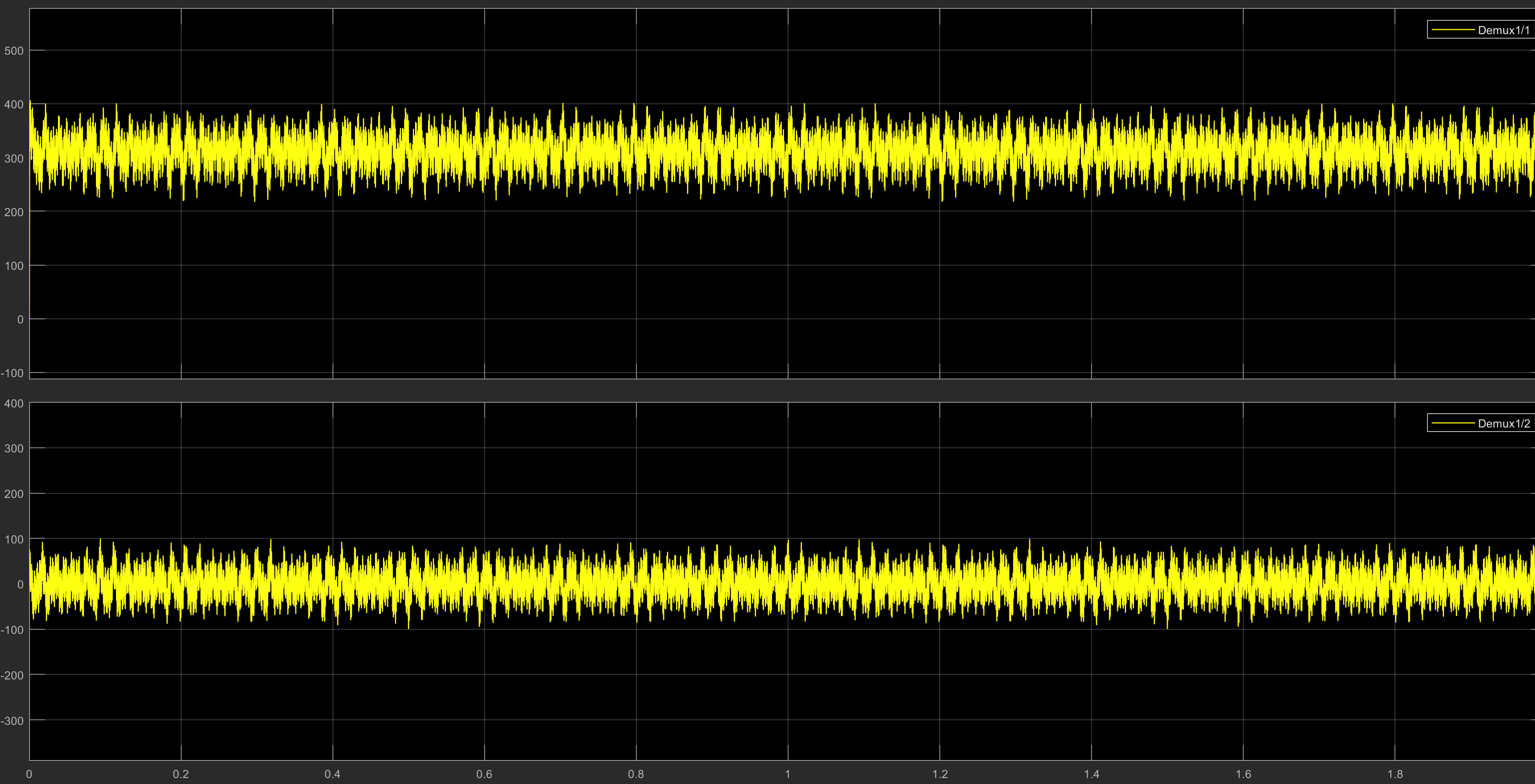
Task: Select the bottom plot's yellow signal waveform
Action: click(x=782, y=584)
